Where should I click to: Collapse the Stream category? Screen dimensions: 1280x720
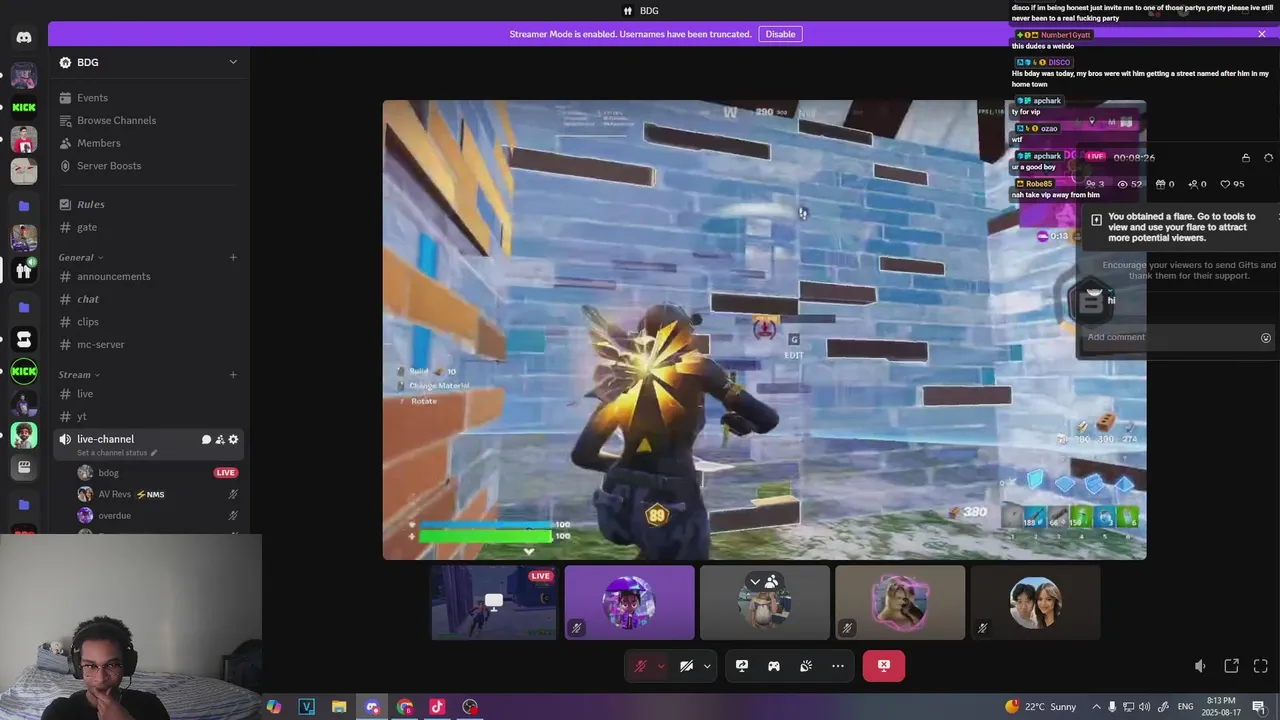[x=79, y=375]
